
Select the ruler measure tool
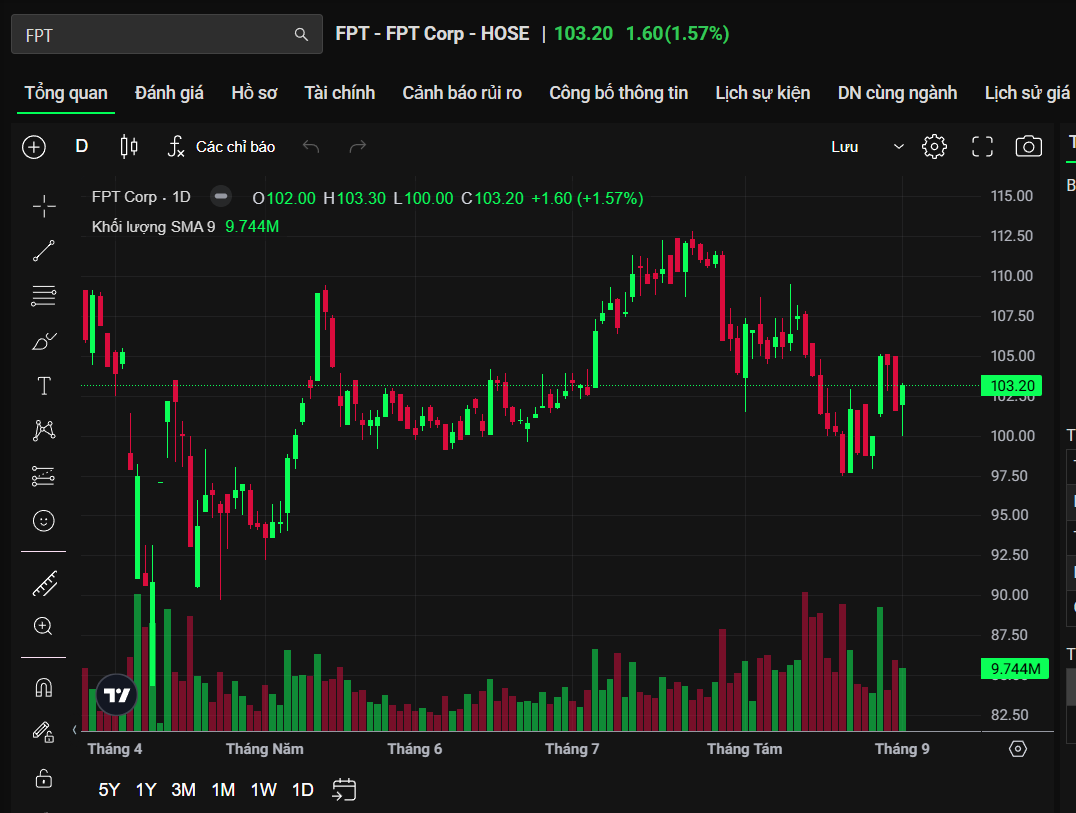[44, 584]
